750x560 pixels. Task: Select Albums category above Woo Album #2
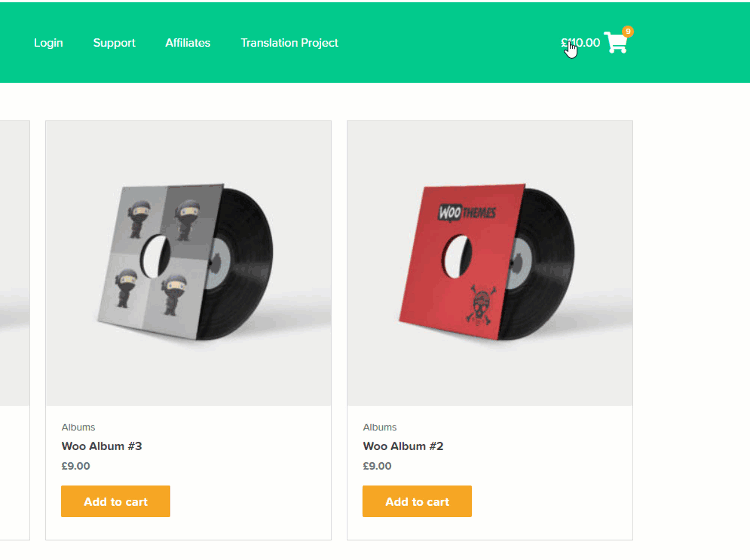[380, 427]
